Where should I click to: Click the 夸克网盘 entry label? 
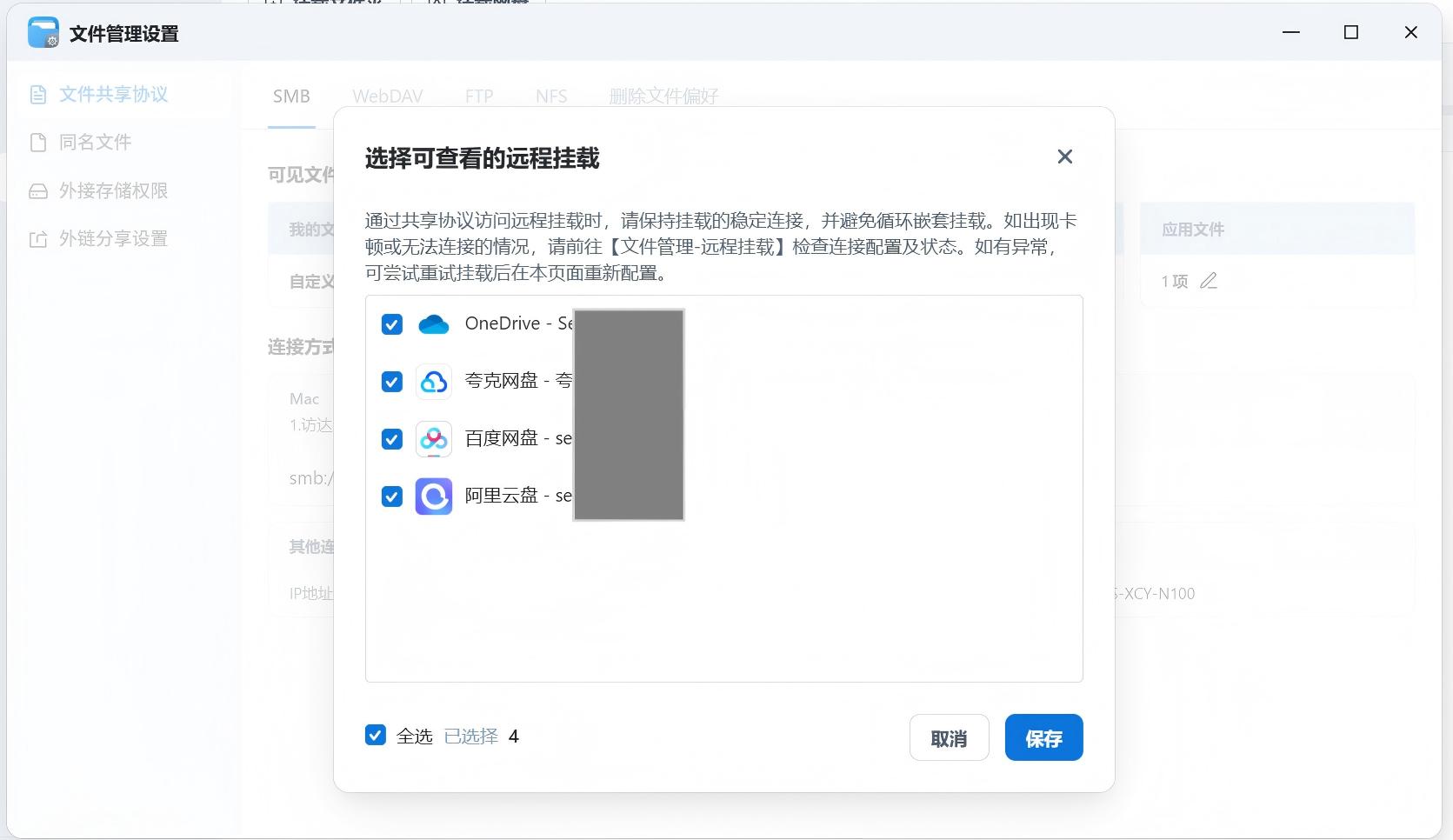pyautogui.click(x=518, y=381)
